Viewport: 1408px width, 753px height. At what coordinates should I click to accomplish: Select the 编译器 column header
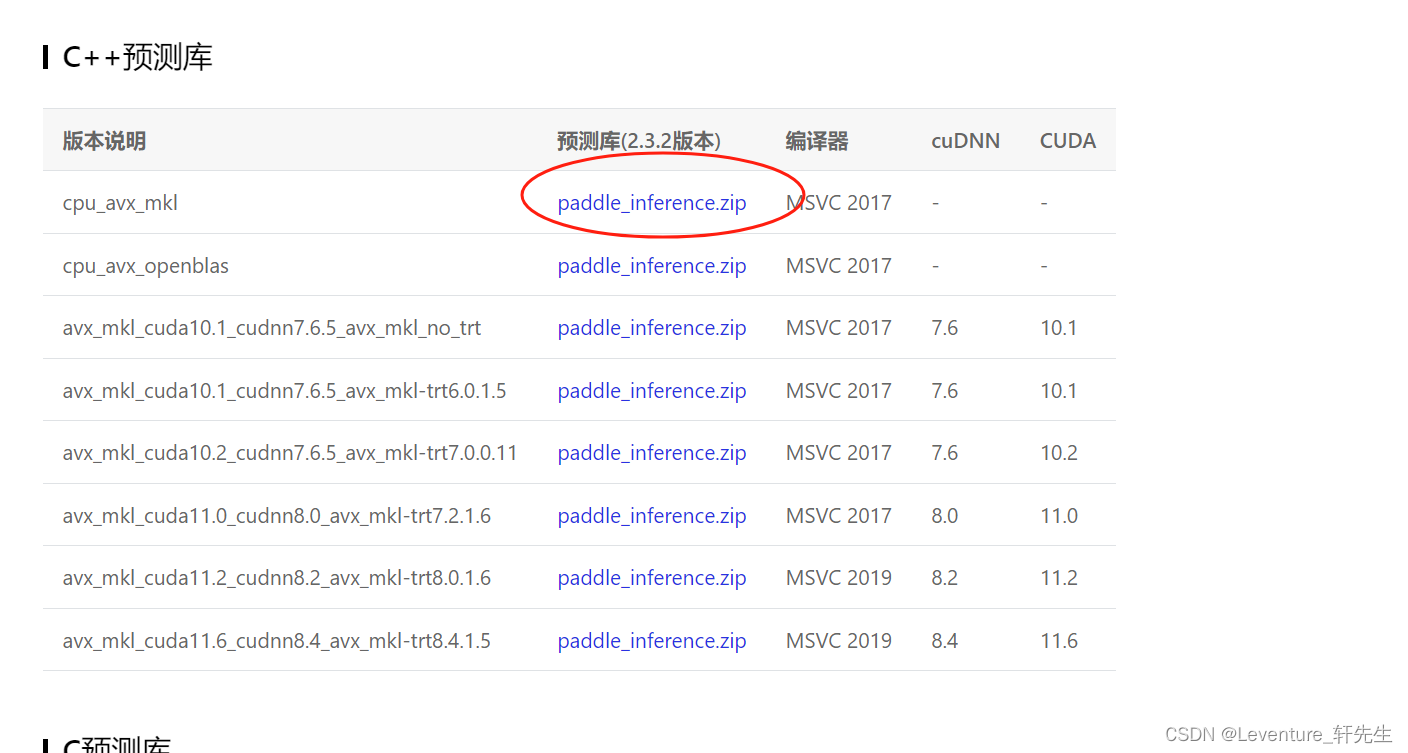817,141
